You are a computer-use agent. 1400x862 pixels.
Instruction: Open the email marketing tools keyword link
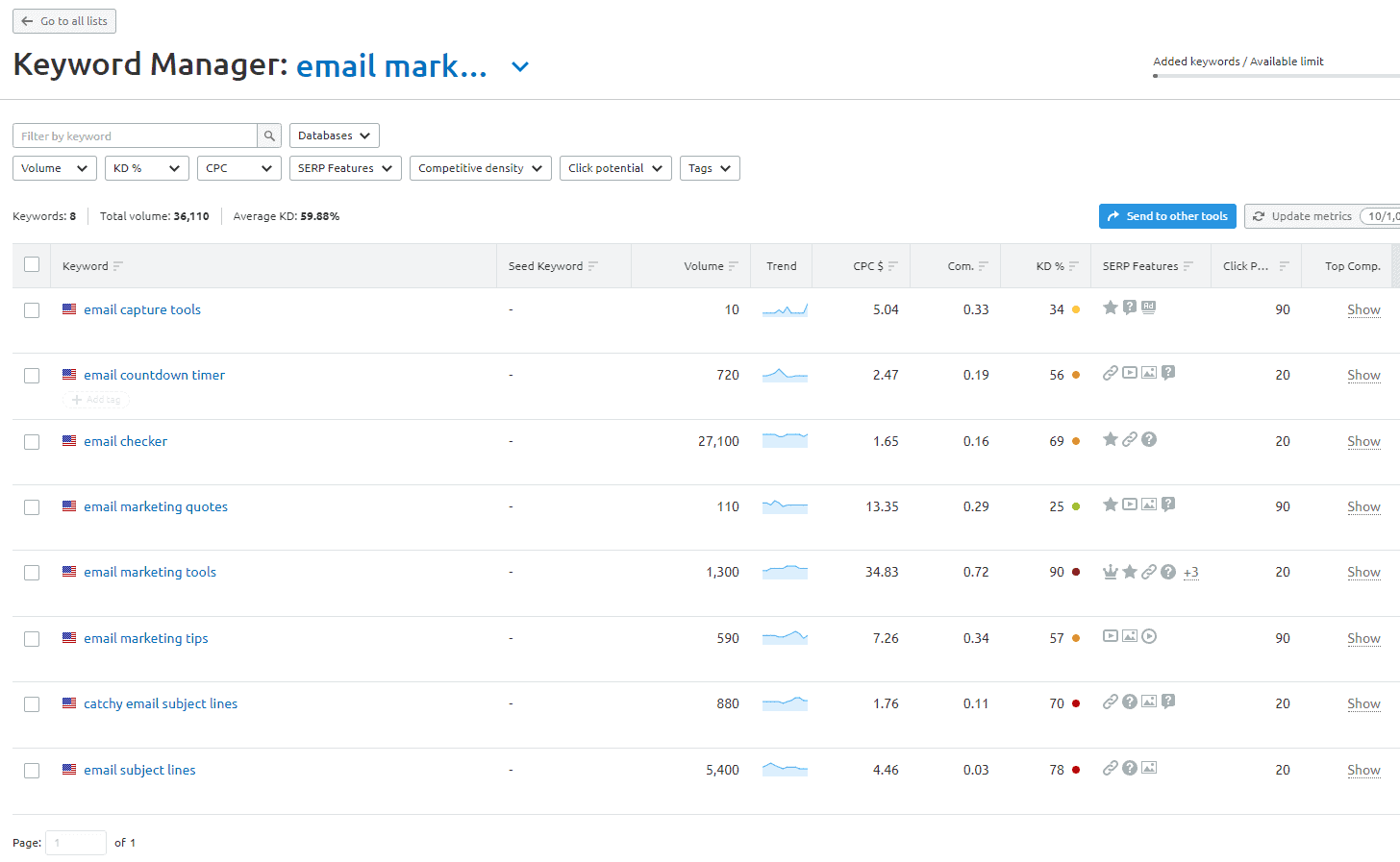coord(150,572)
